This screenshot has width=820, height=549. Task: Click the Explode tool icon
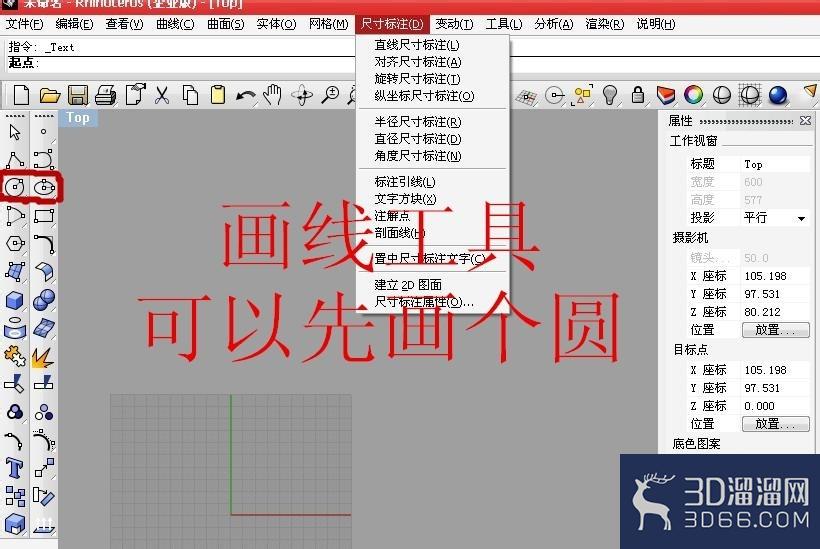[43, 357]
